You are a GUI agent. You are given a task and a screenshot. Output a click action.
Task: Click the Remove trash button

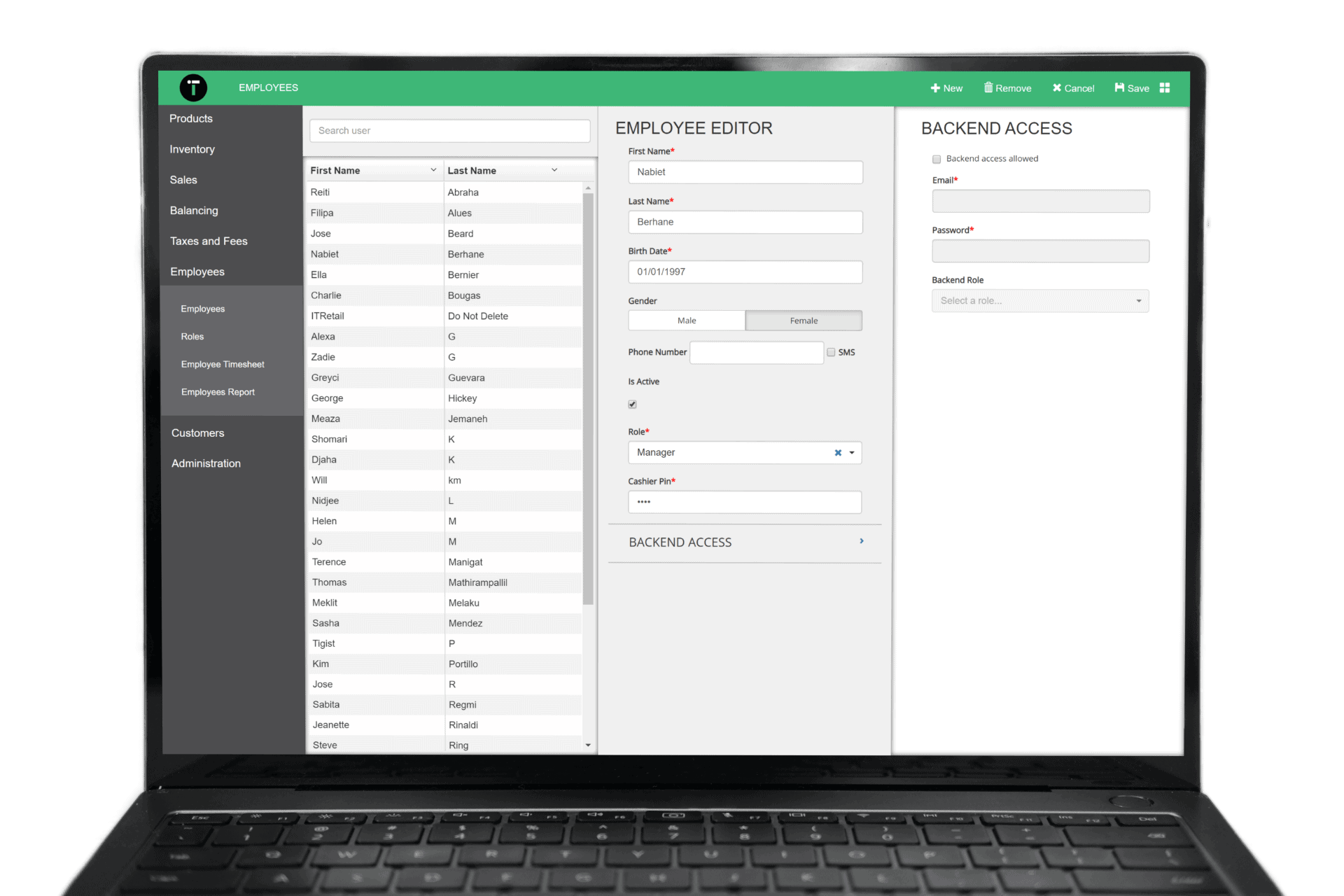coord(1007,88)
